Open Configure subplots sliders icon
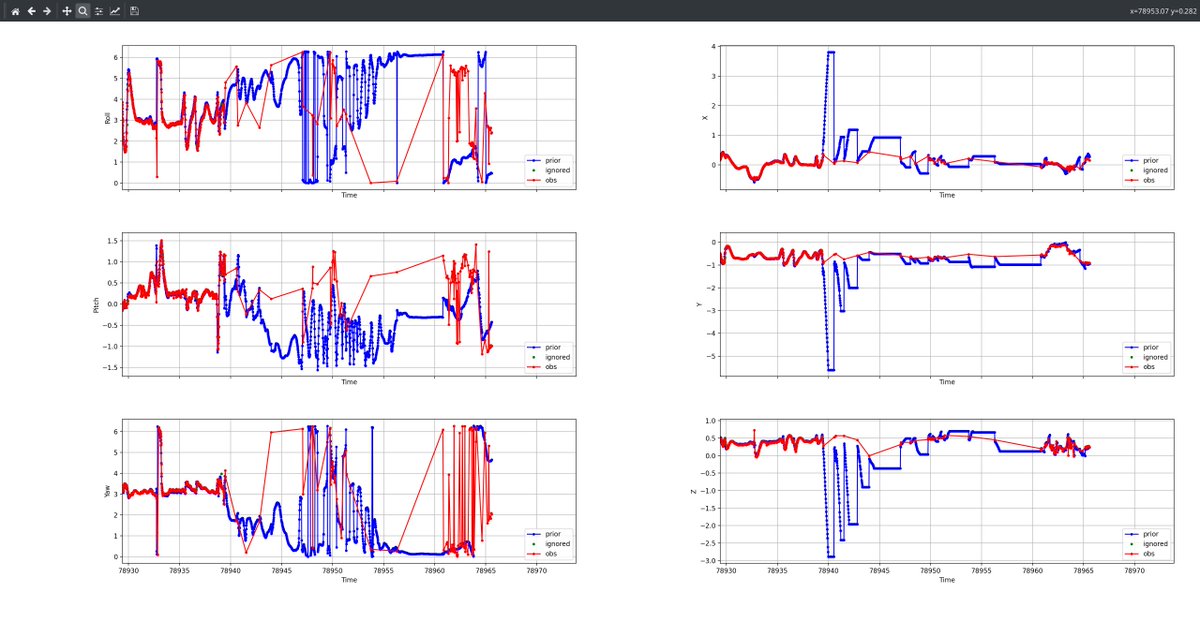 [x=99, y=11]
